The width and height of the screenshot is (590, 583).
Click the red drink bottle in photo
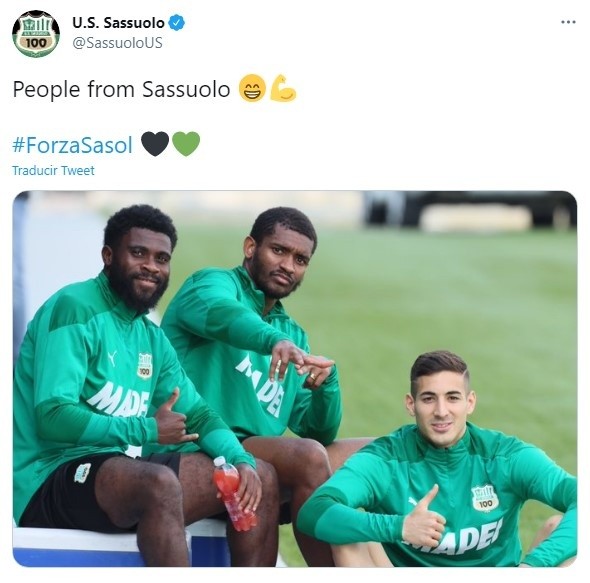(x=232, y=491)
